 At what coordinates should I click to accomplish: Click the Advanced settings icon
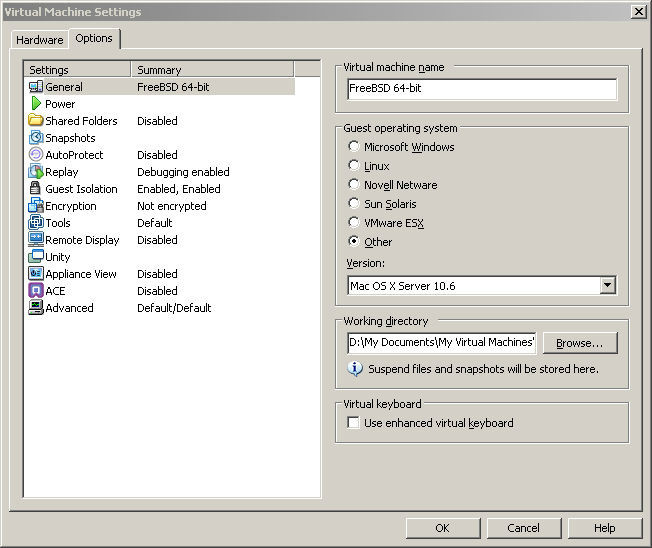(36, 307)
